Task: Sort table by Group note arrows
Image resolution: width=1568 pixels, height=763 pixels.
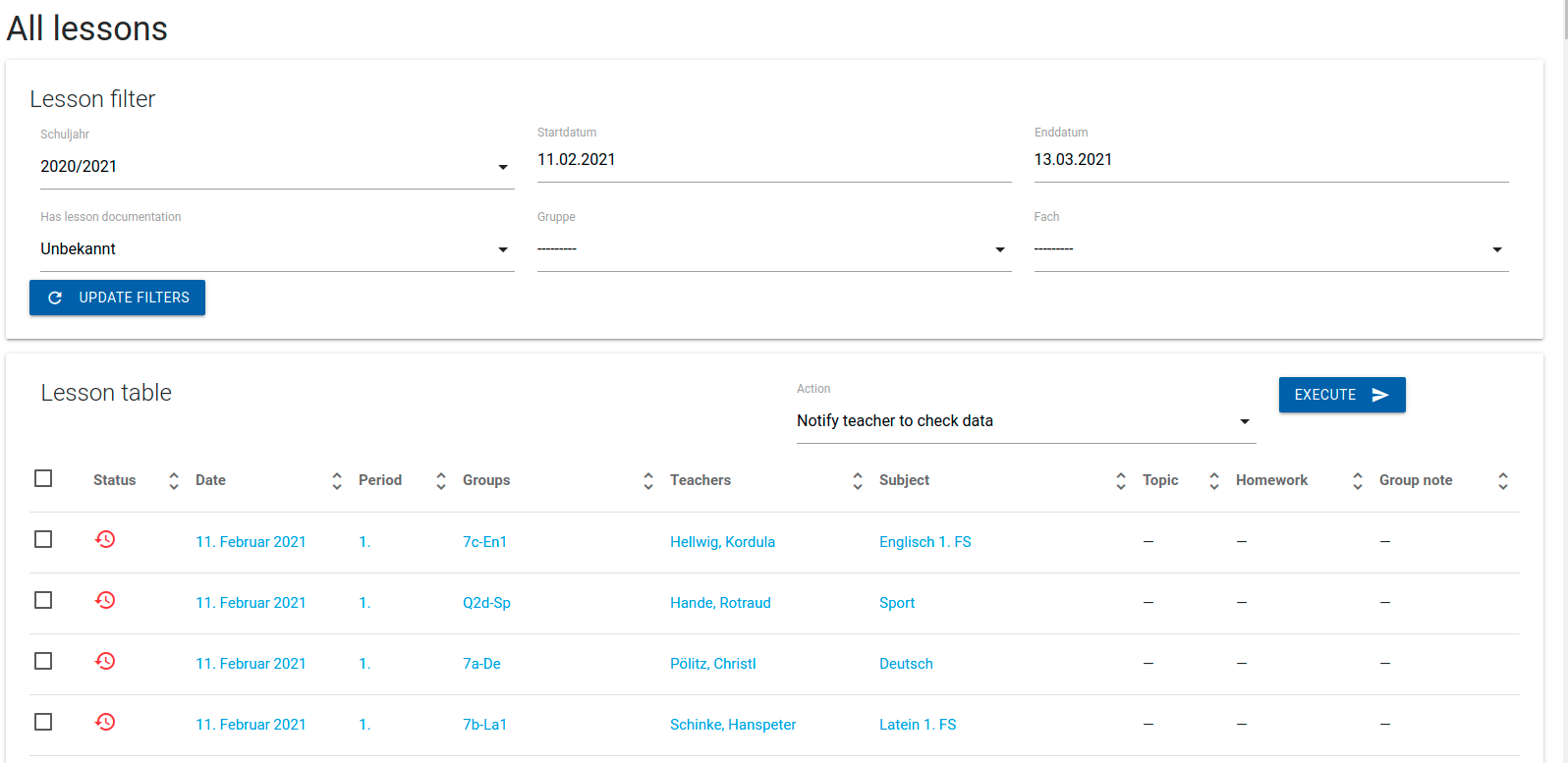Action: [x=1503, y=480]
